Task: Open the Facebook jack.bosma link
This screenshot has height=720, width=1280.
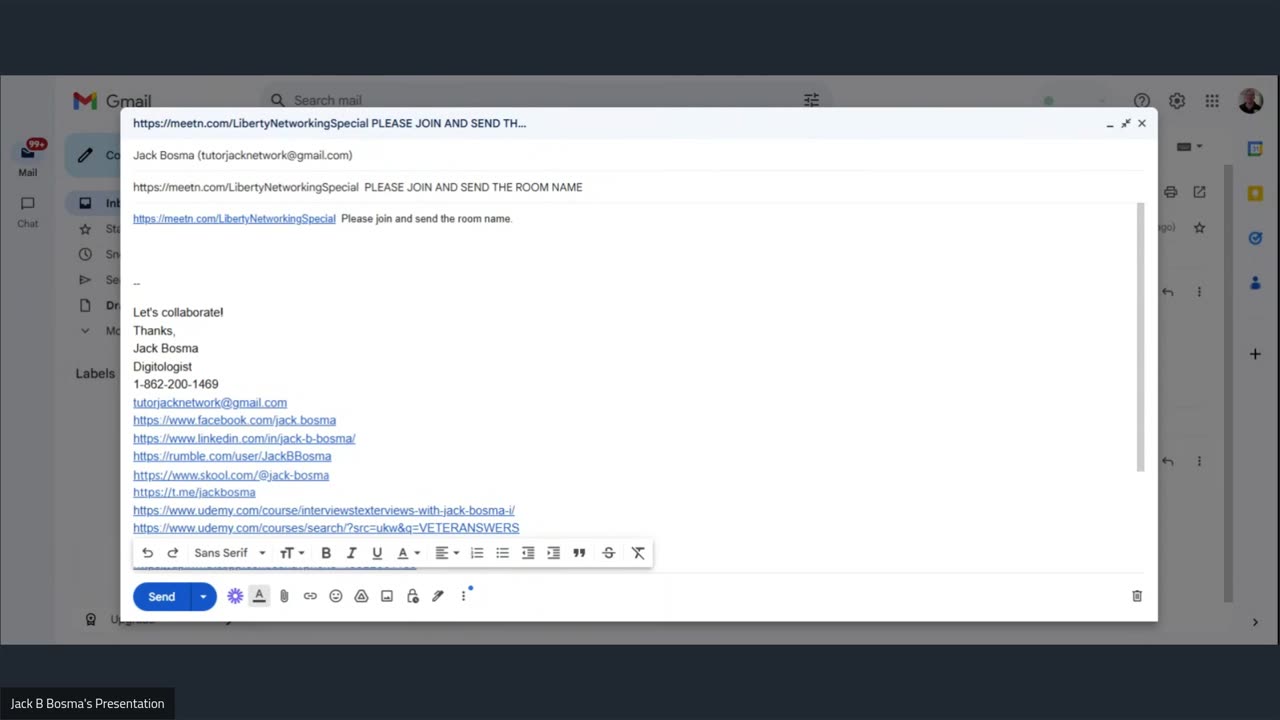Action: (x=234, y=420)
